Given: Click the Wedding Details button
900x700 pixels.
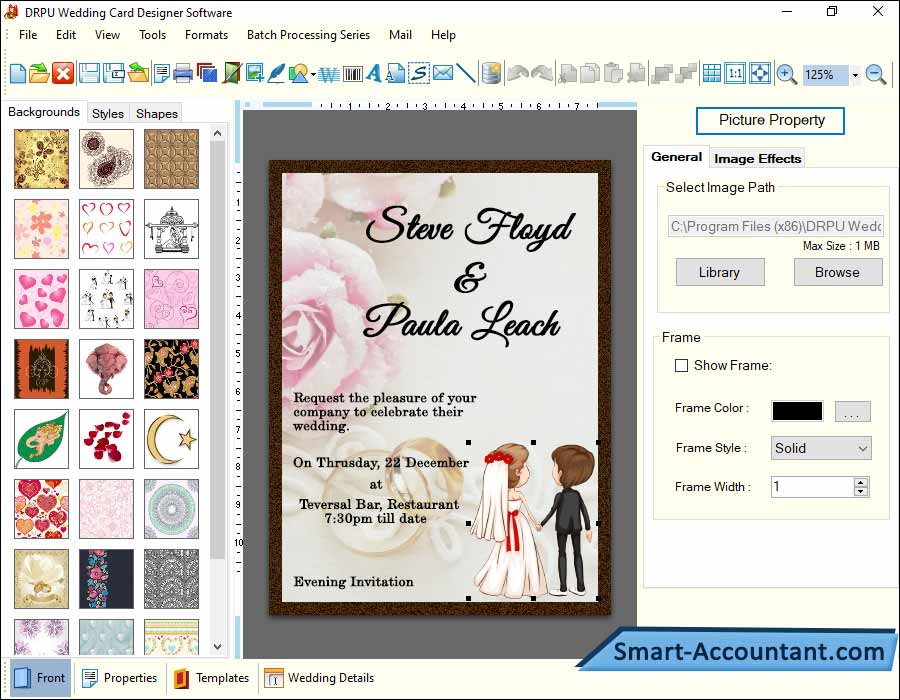Looking at the screenshot, I should [320, 678].
